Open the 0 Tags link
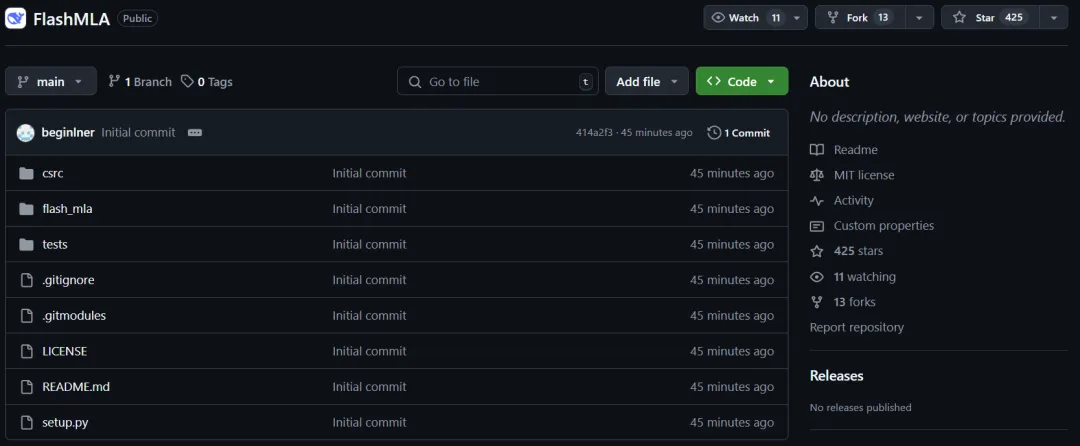This screenshot has width=1080, height=446. [x=207, y=82]
